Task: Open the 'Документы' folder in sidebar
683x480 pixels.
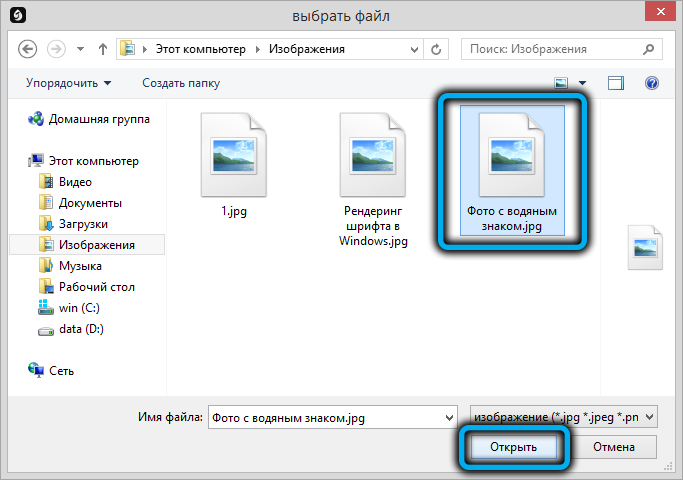Action: 90,203
